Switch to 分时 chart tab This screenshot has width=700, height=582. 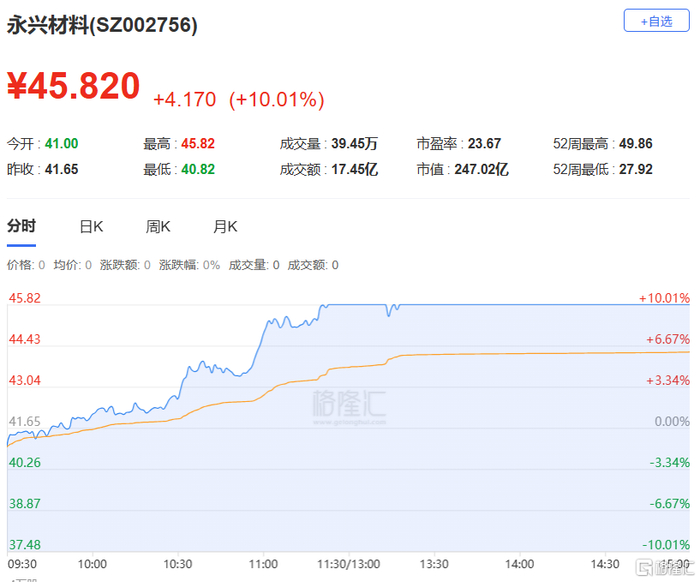click(21, 226)
